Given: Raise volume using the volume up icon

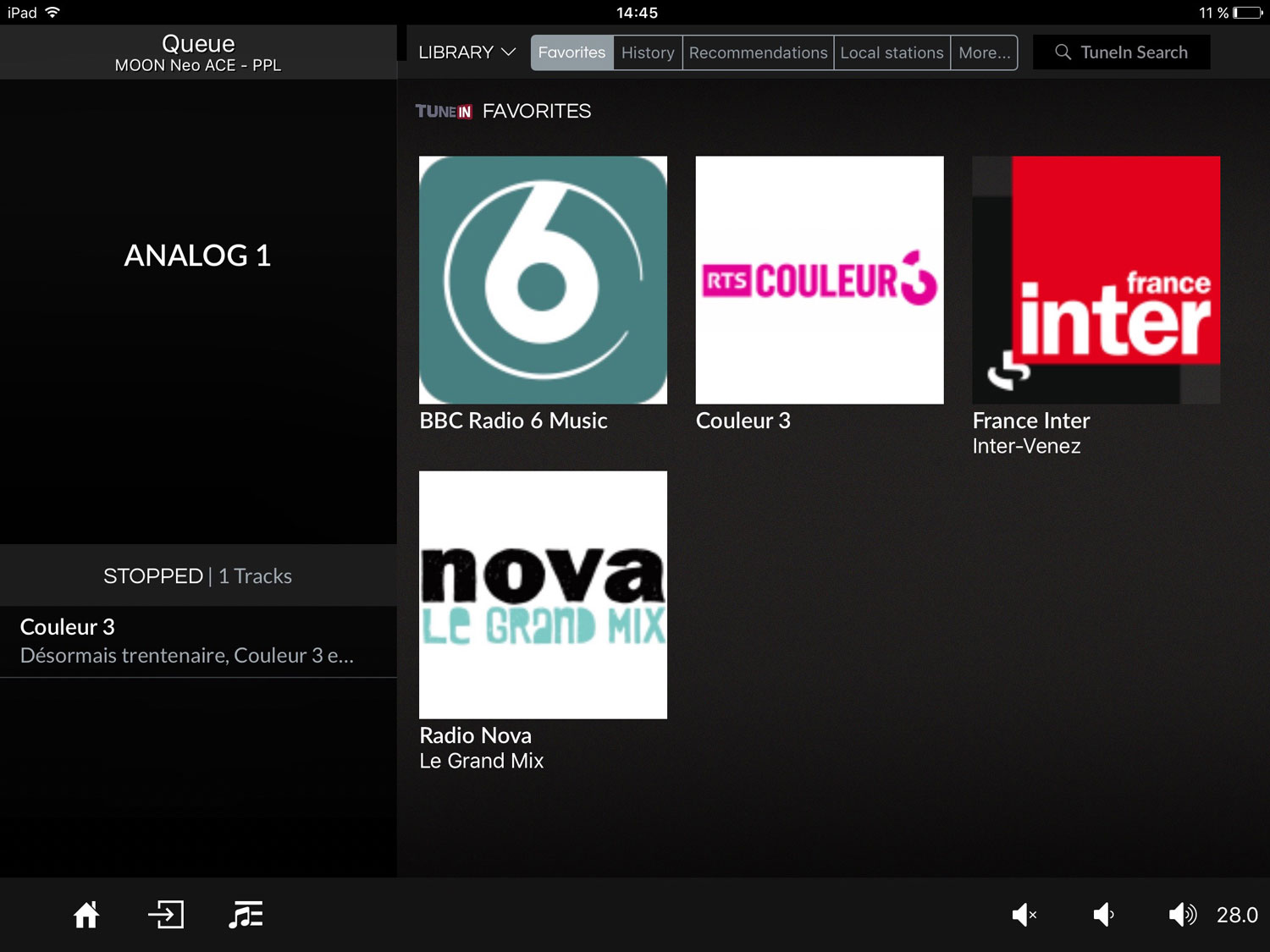Looking at the screenshot, I should 1183,915.
